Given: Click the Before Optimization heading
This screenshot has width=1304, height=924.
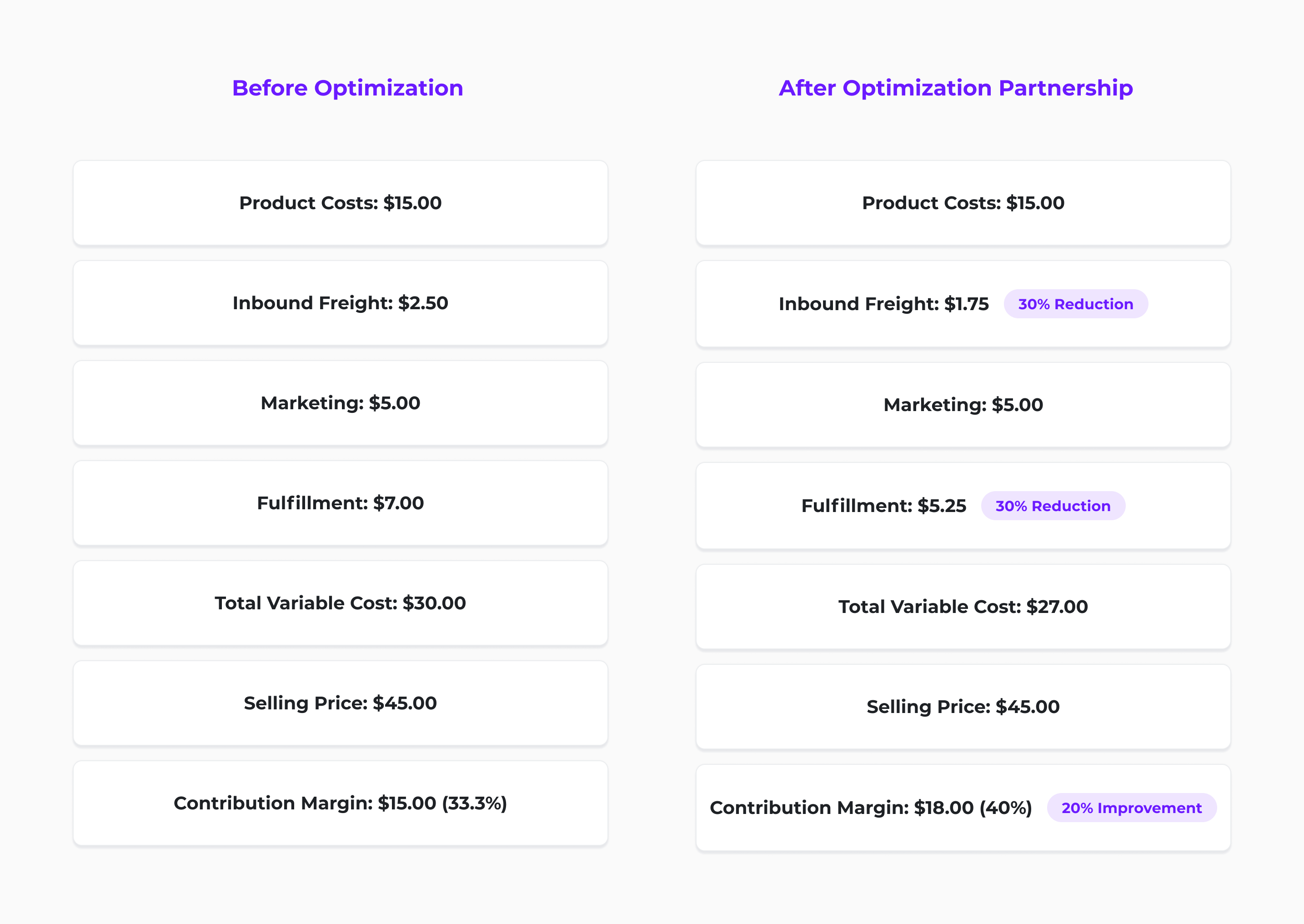Looking at the screenshot, I should (348, 88).
